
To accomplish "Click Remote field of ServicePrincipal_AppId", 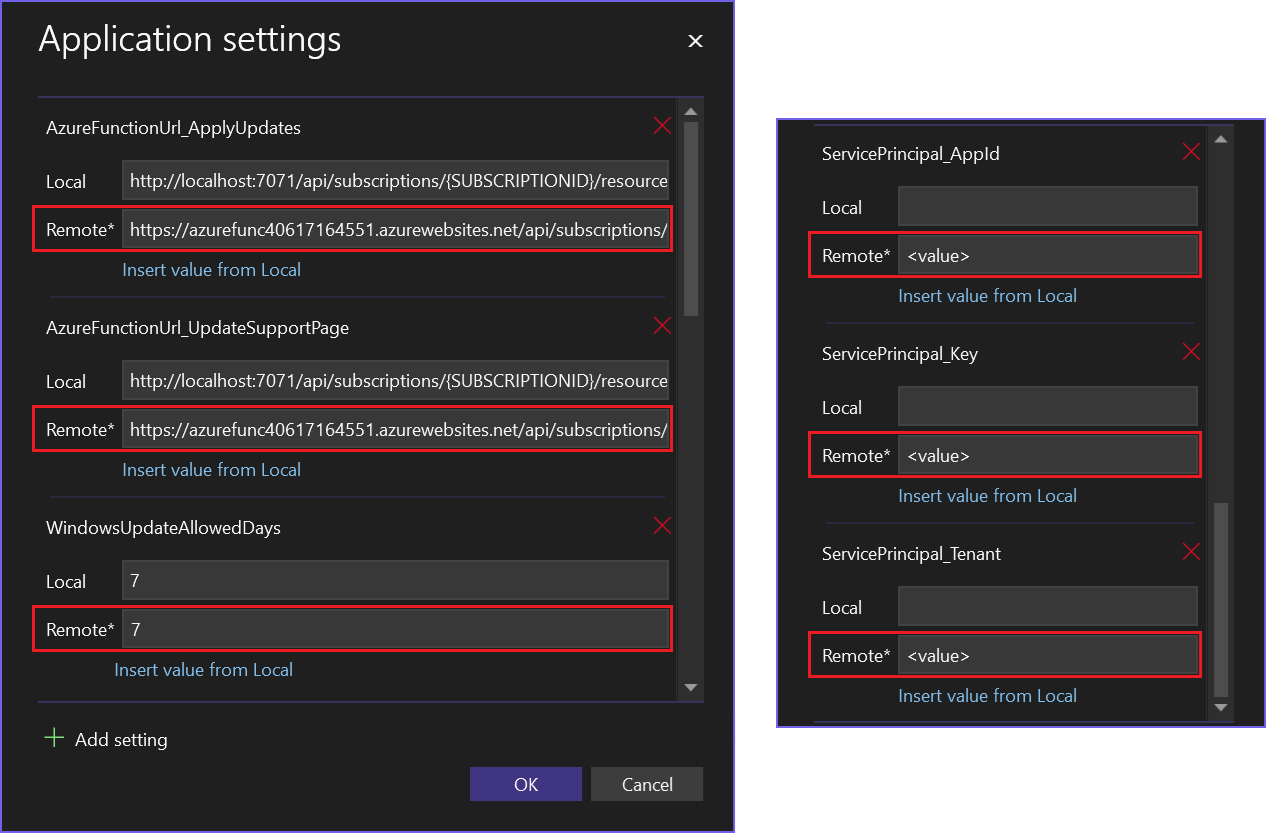I will (1047, 256).
